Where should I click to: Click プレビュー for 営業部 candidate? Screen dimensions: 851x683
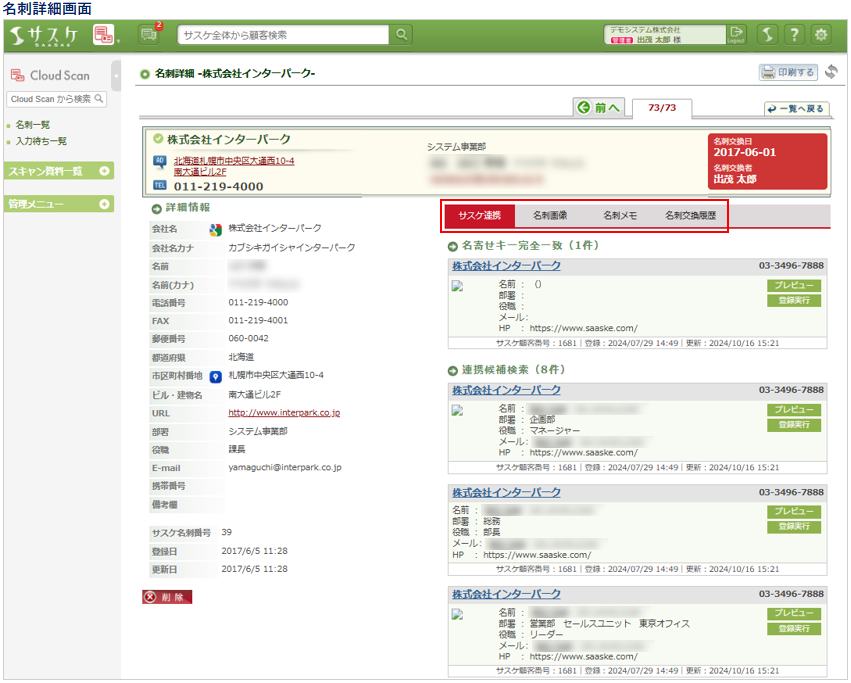click(x=794, y=614)
